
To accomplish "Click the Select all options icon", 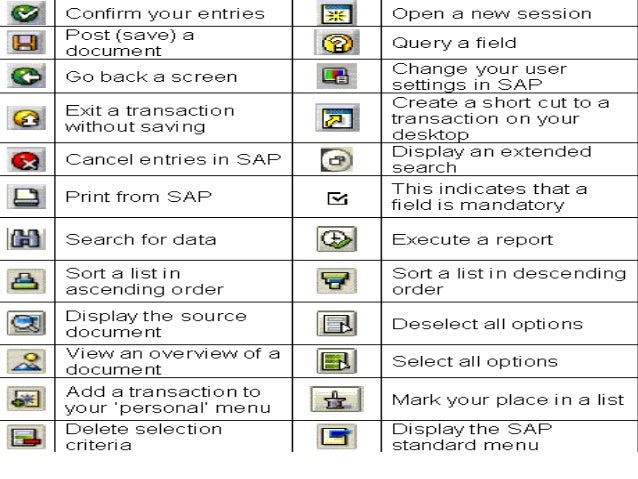I will click(x=336, y=361).
